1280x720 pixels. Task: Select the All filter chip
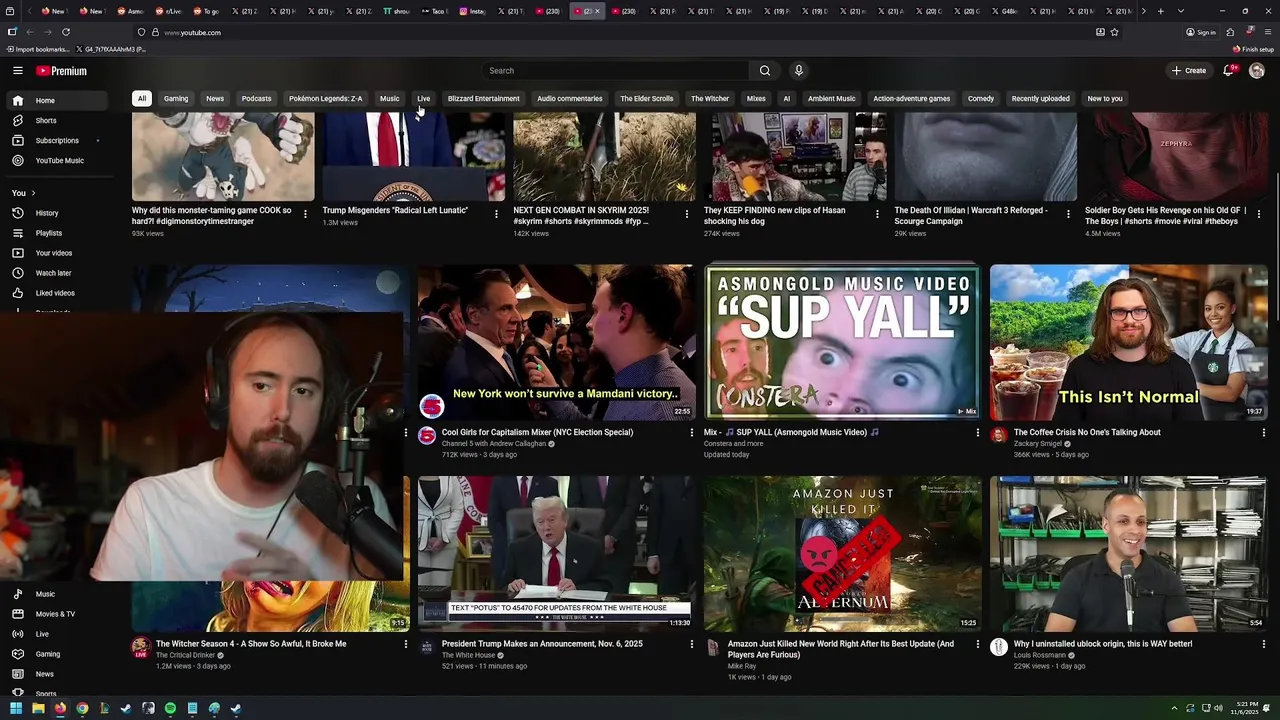tap(142, 98)
